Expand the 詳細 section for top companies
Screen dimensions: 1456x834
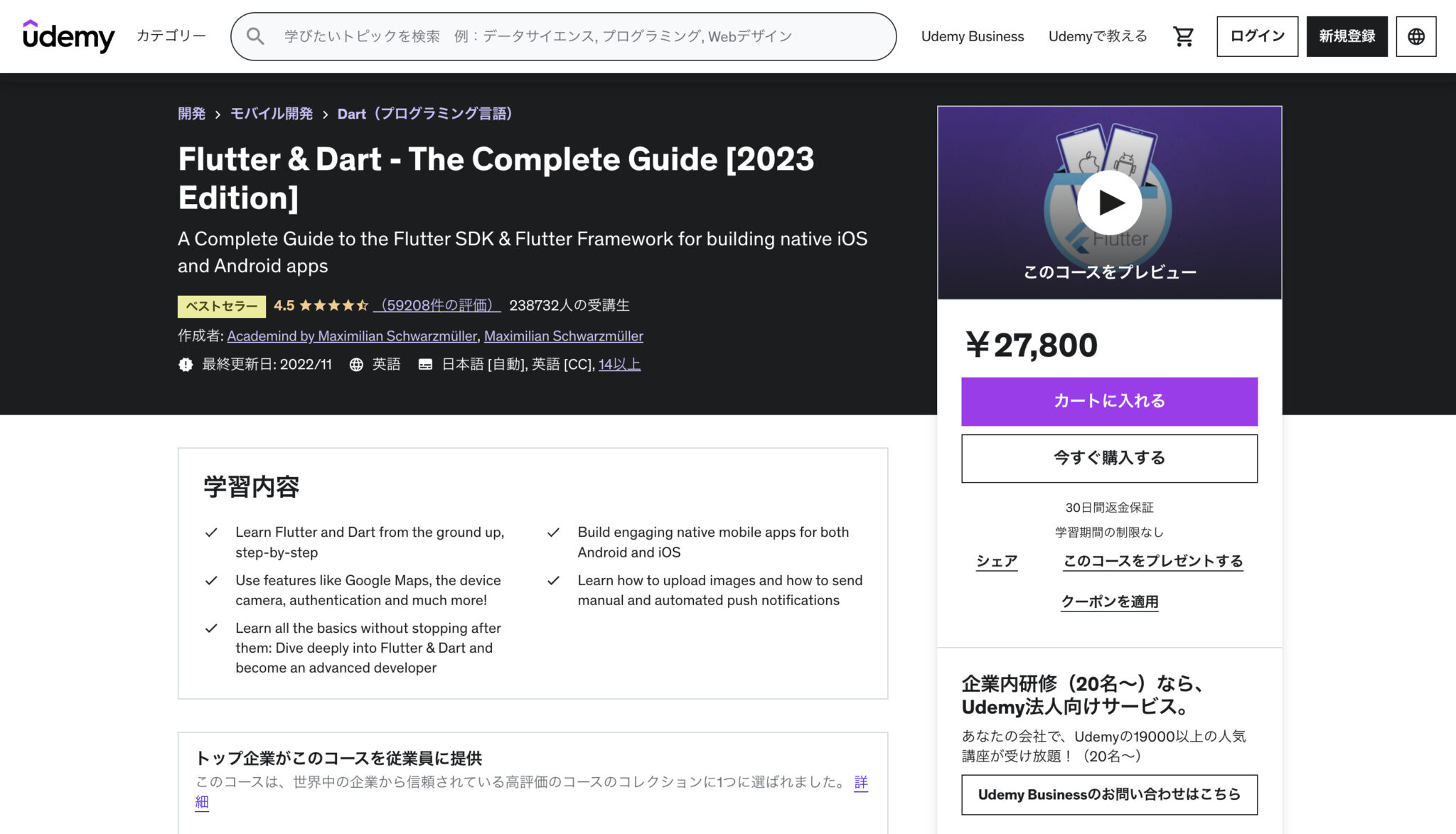860,782
